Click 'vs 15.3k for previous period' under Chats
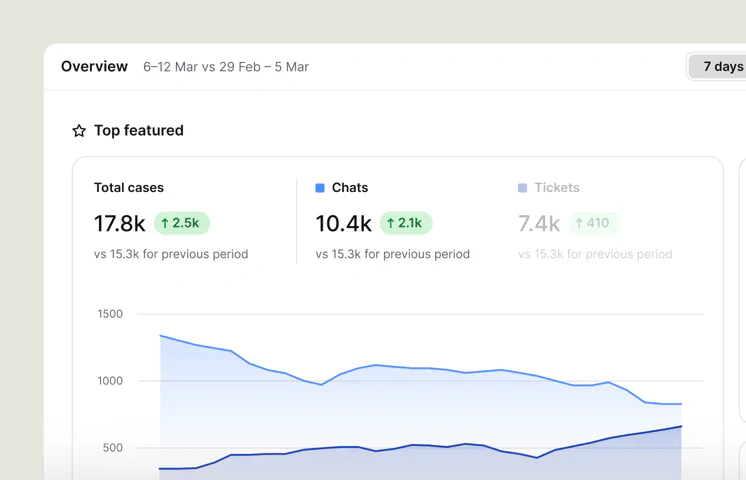The height and width of the screenshot is (480, 746). tap(393, 254)
